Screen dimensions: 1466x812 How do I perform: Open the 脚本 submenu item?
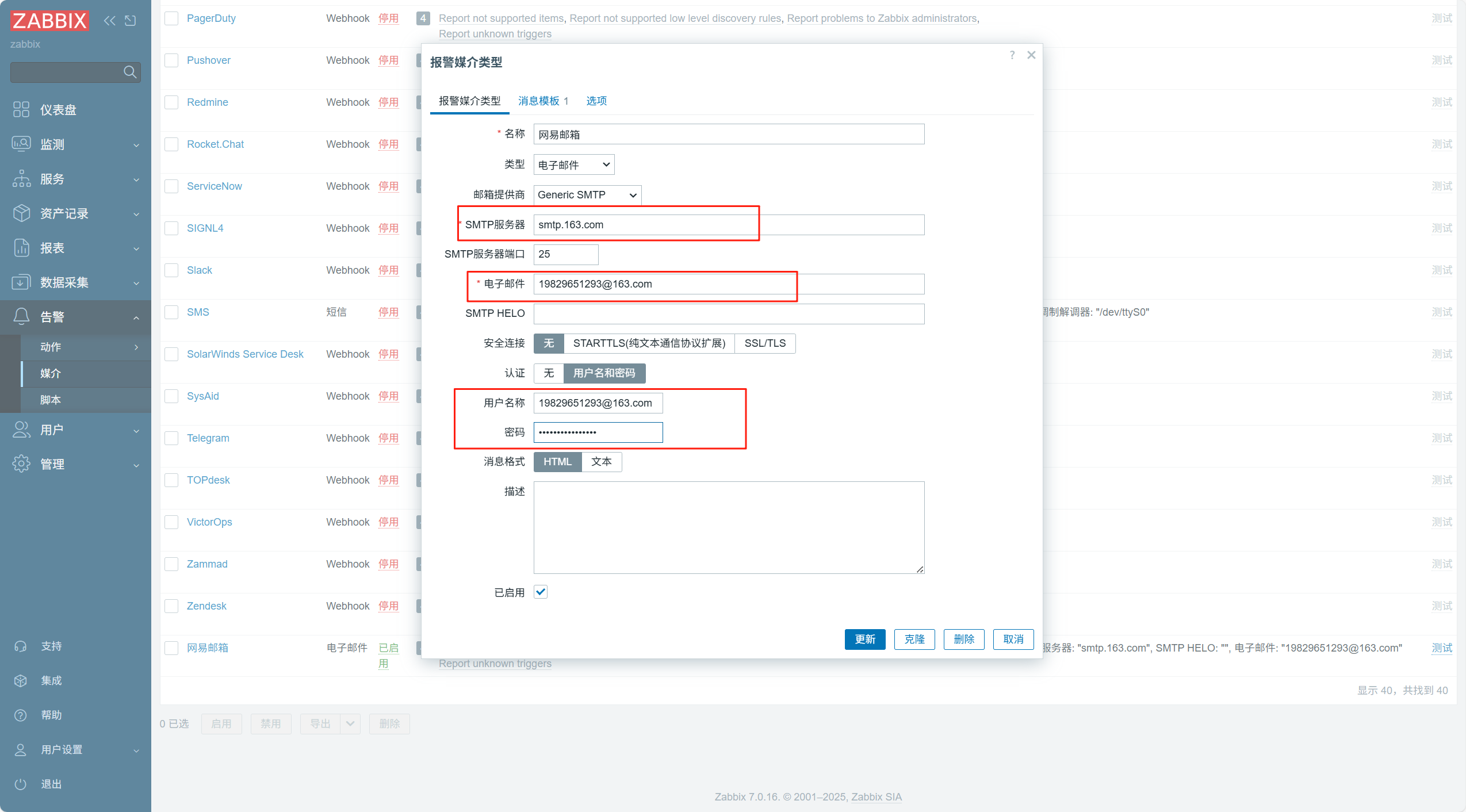pos(86,400)
